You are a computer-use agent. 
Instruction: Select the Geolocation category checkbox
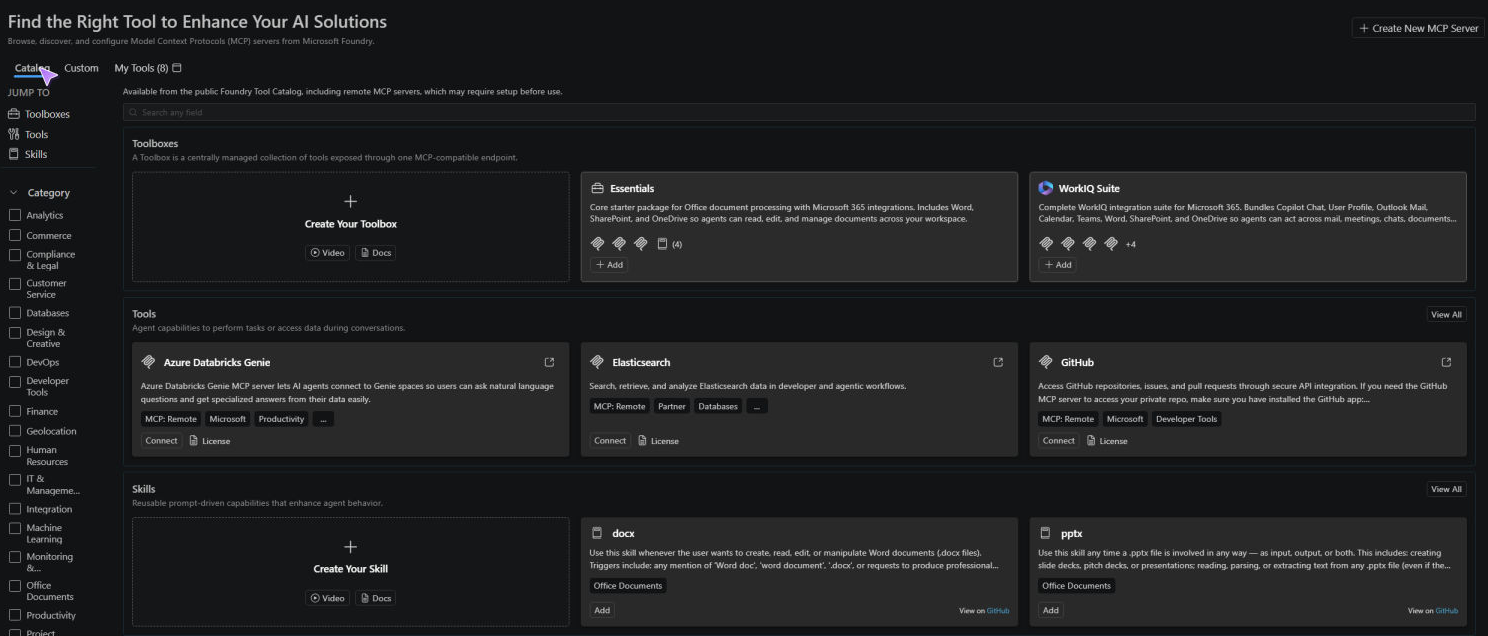15,431
